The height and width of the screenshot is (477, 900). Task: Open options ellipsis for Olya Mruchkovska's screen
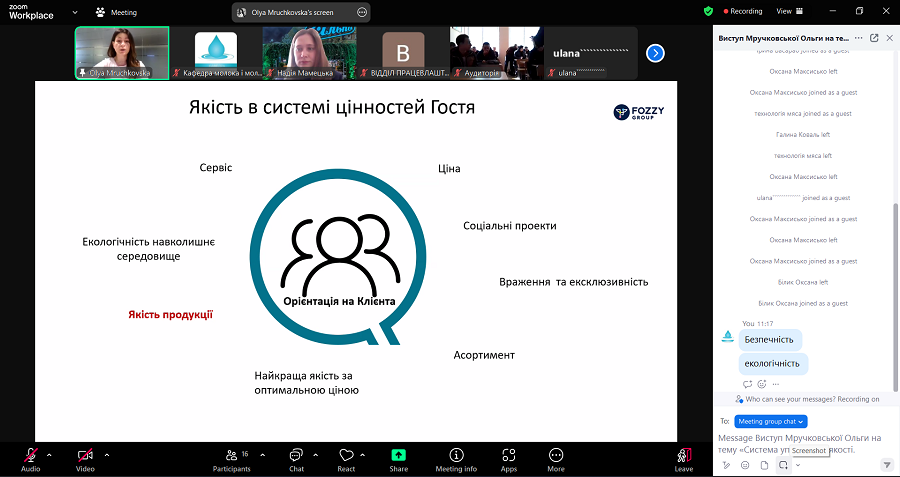[362, 12]
